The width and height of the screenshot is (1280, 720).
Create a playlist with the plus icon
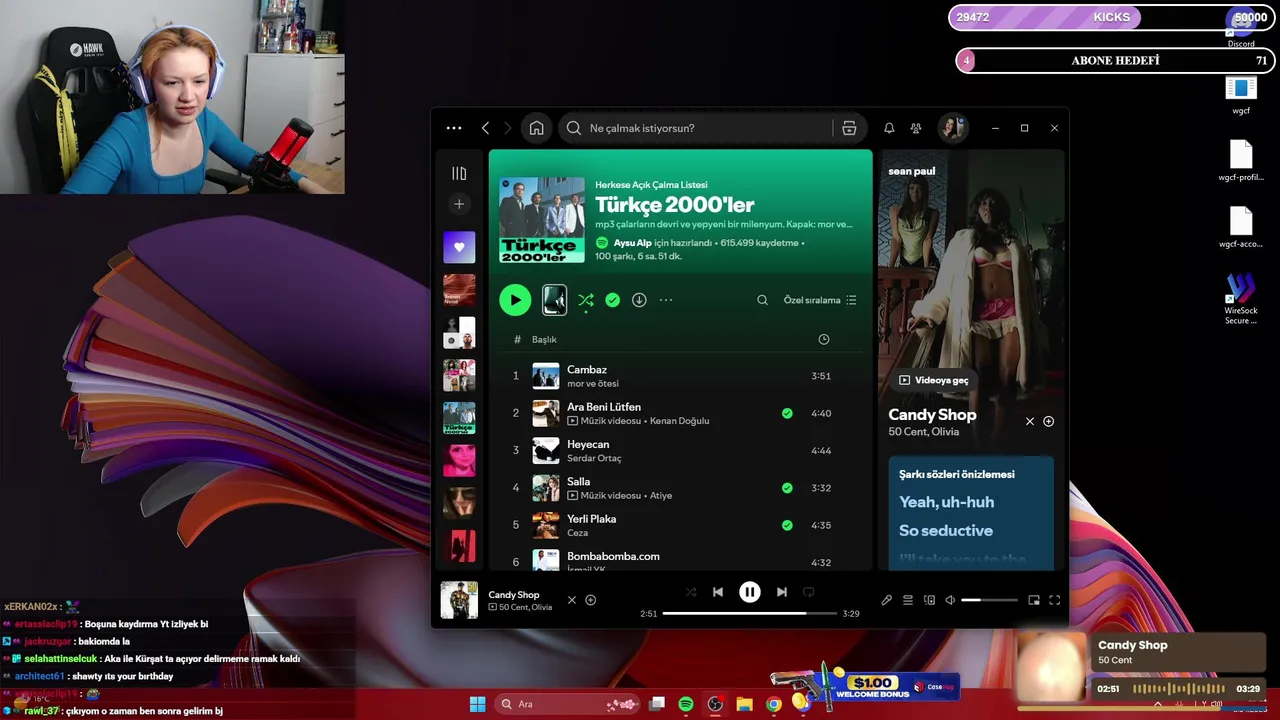coord(459,204)
